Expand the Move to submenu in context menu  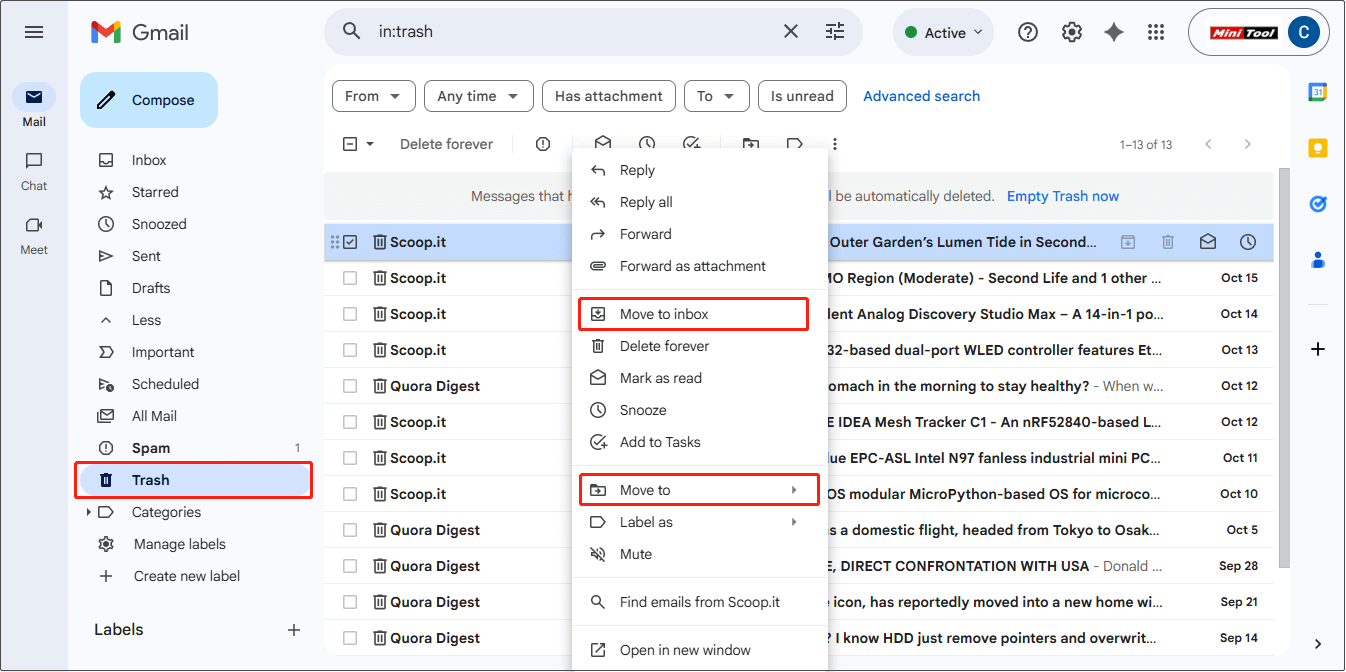pyautogui.click(x=699, y=489)
